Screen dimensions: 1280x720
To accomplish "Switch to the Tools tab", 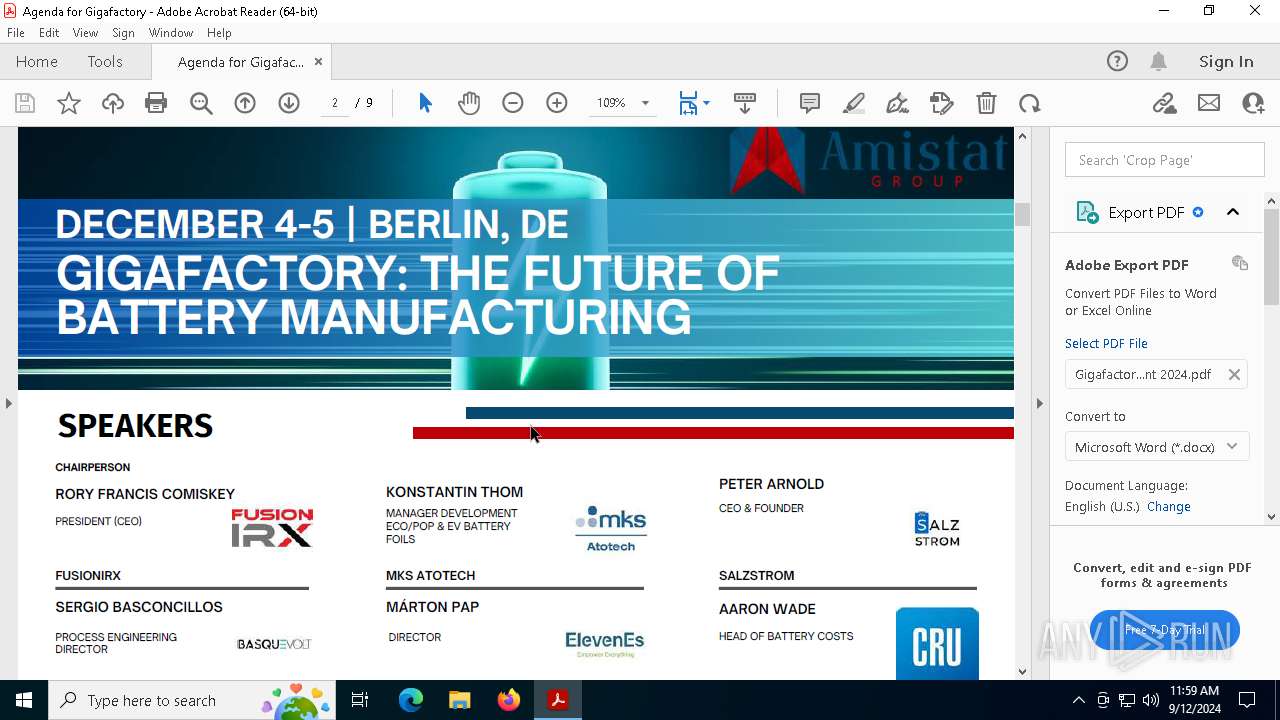I will pyautogui.click(x=105, y=61).
